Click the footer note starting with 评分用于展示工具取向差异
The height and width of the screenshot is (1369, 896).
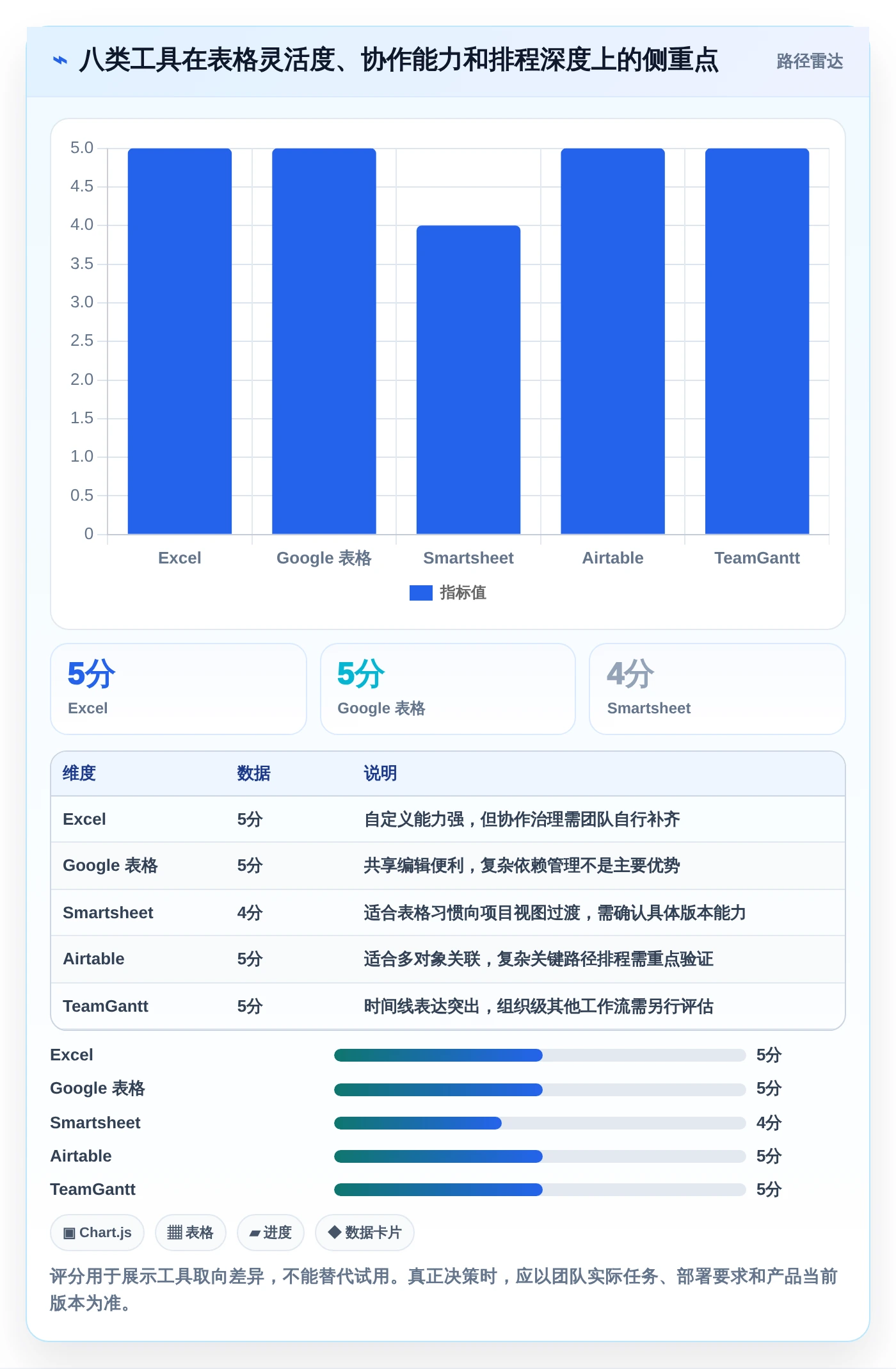point(444,1290)
